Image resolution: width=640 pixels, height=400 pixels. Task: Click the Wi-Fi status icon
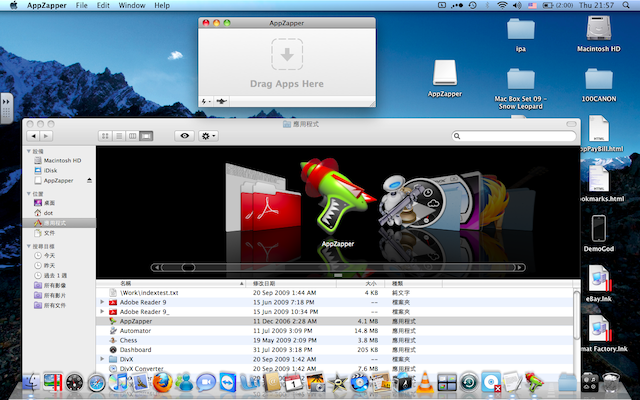[x=502, y=5]
